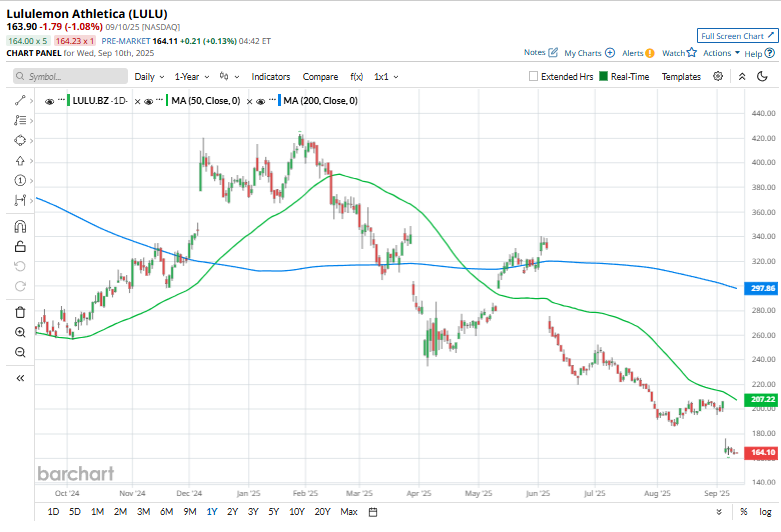Click the blue MA (200) color swatch
The height and width of the screenshot is (532, 781).
point(280,101)
